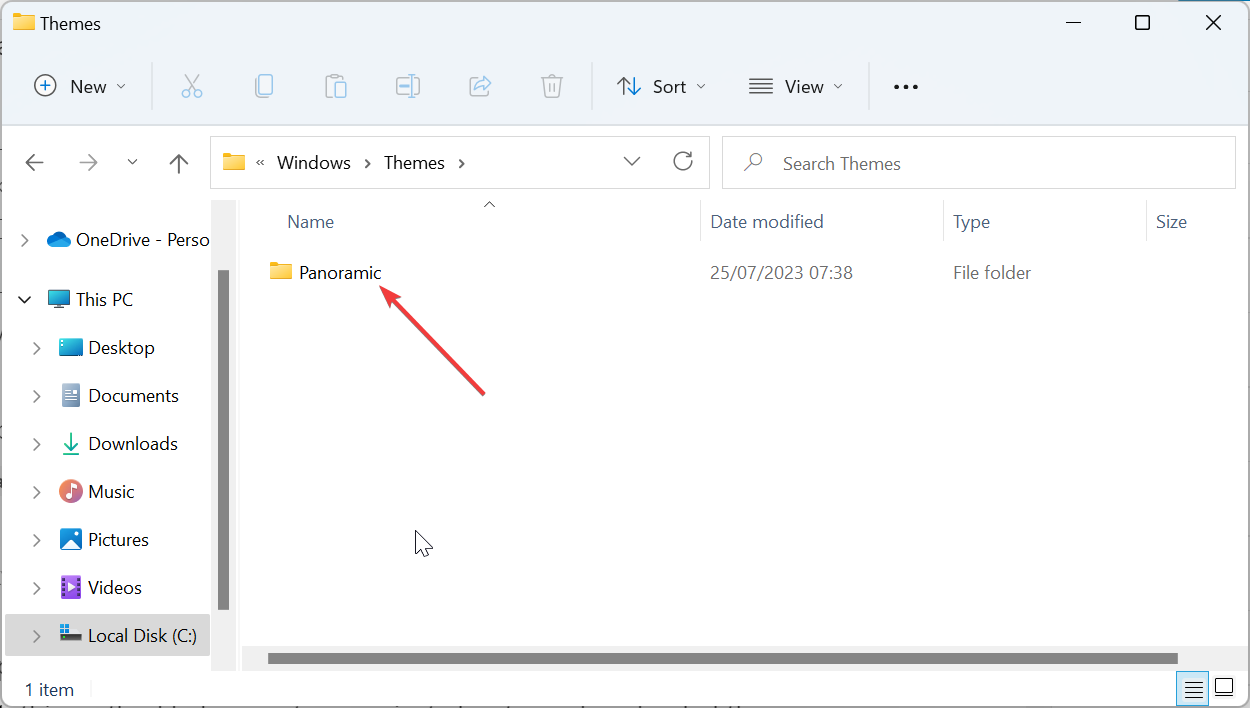This screenshot has width=1250, height=708.
Task: Collapse the This PC section
Action: click(x=23, y=298)
